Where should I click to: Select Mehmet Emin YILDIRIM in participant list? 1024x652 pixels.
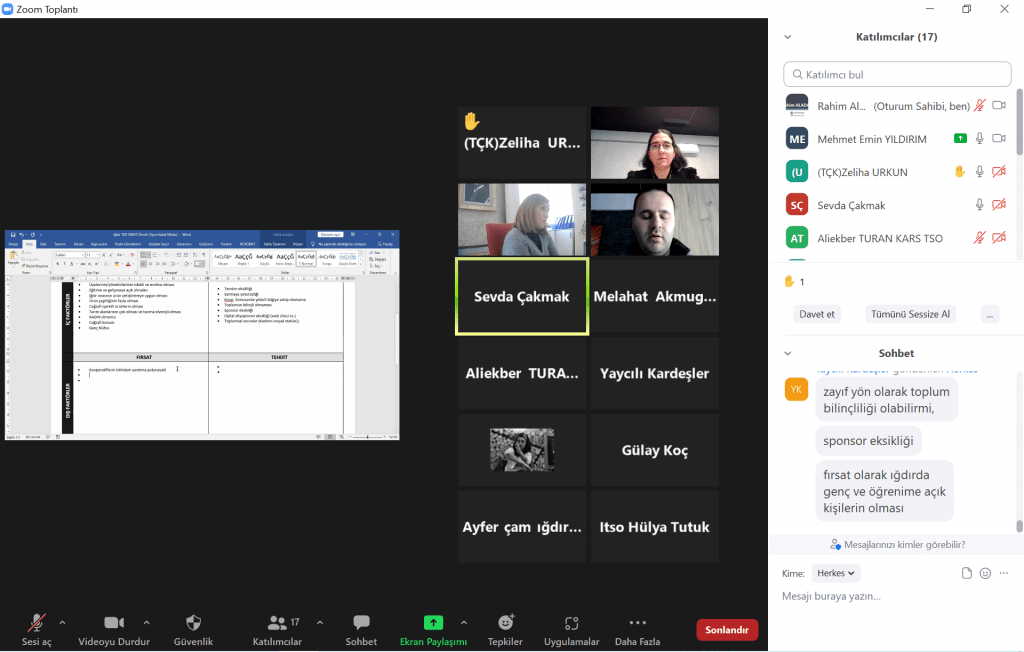pos(871,139)
